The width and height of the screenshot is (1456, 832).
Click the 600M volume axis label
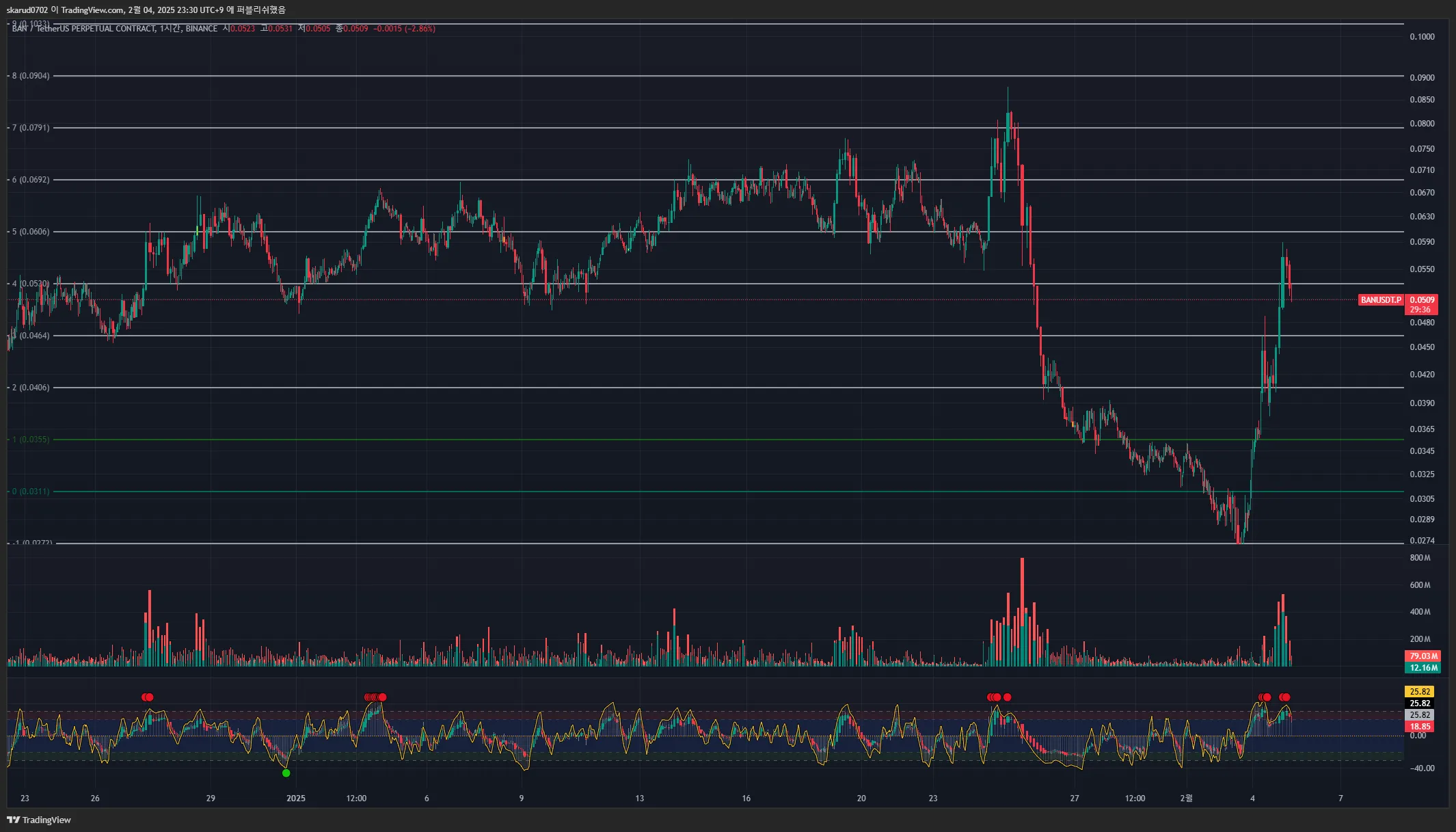tap(1420, 585)
